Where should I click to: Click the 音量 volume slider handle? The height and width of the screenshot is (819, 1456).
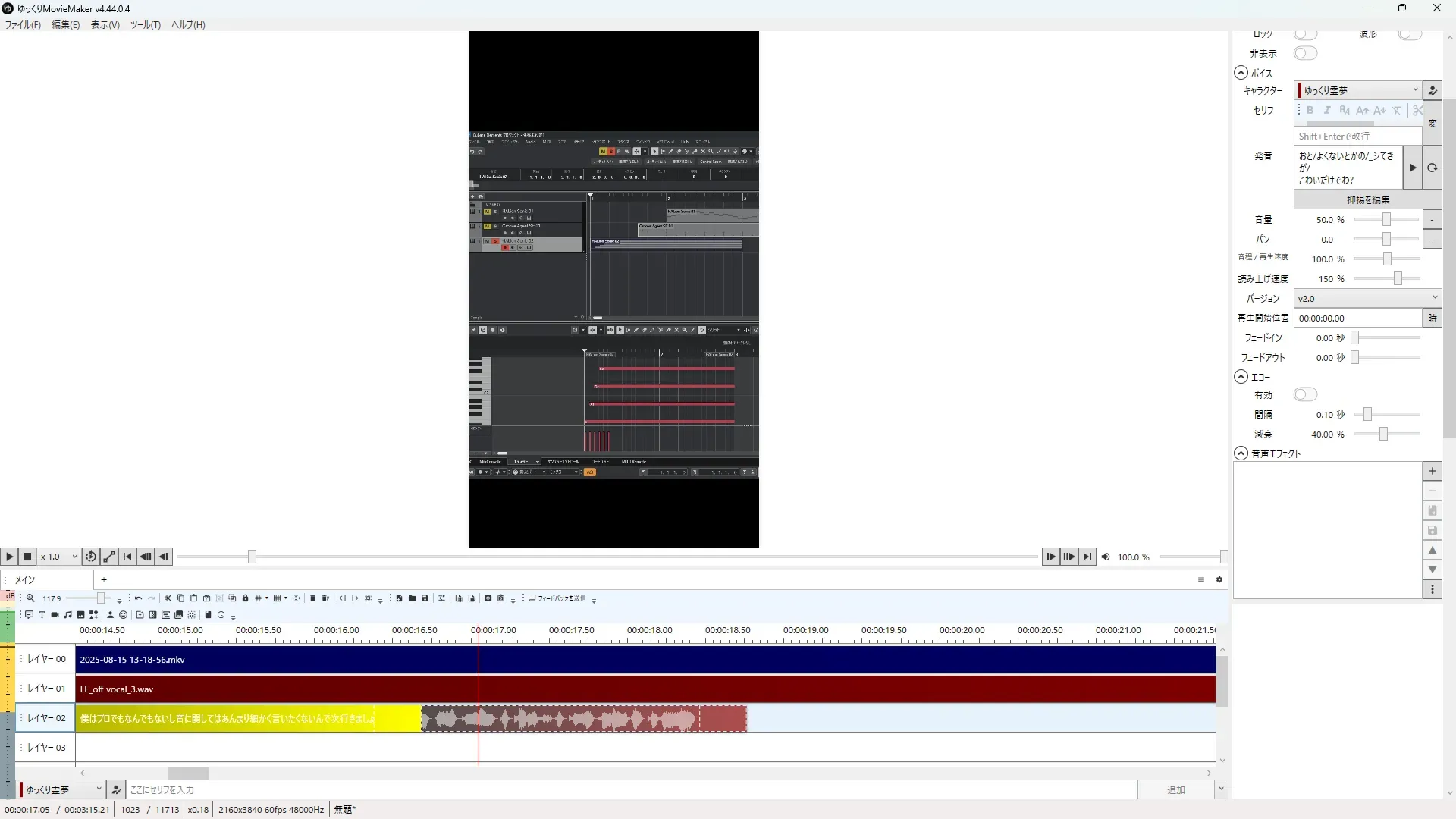[1386, 219]
